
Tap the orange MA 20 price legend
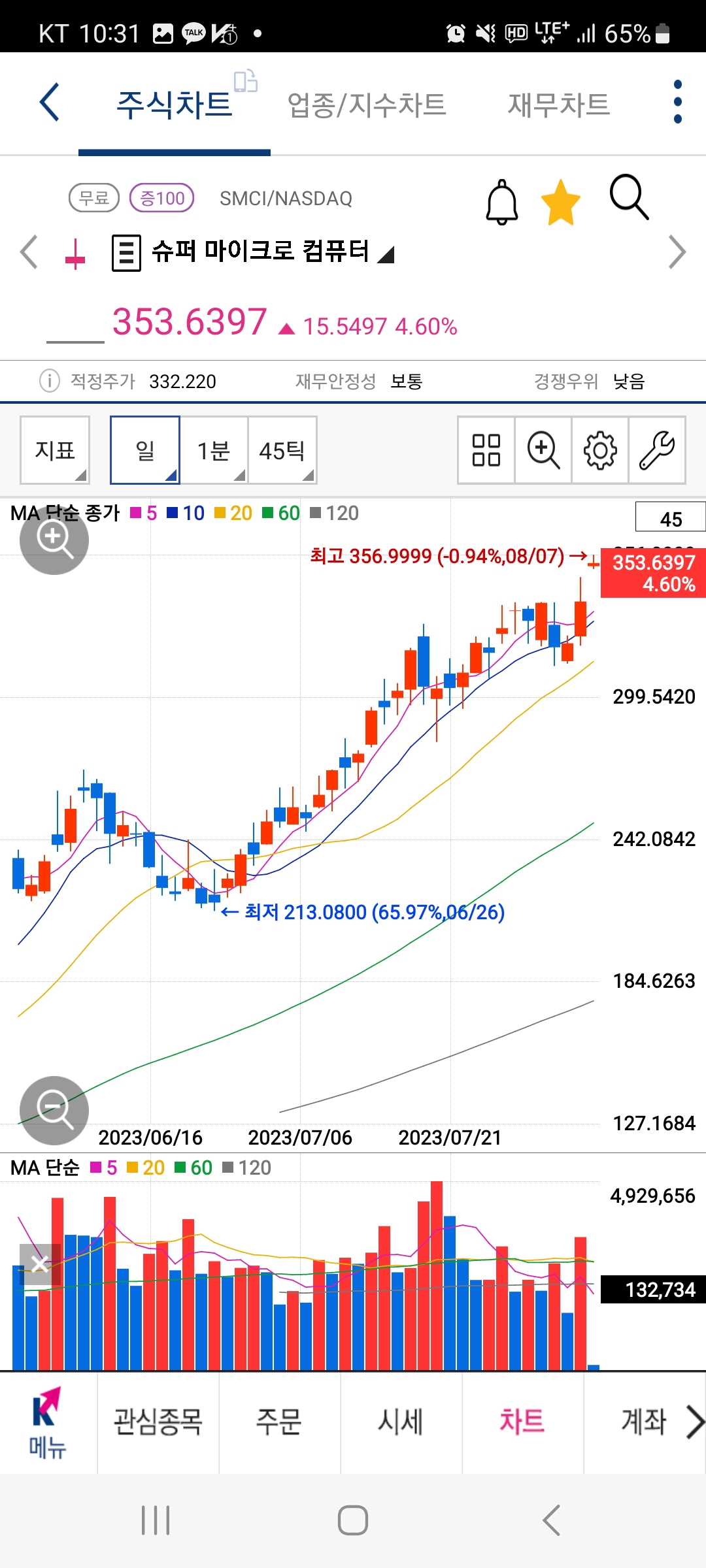[233, 513]
